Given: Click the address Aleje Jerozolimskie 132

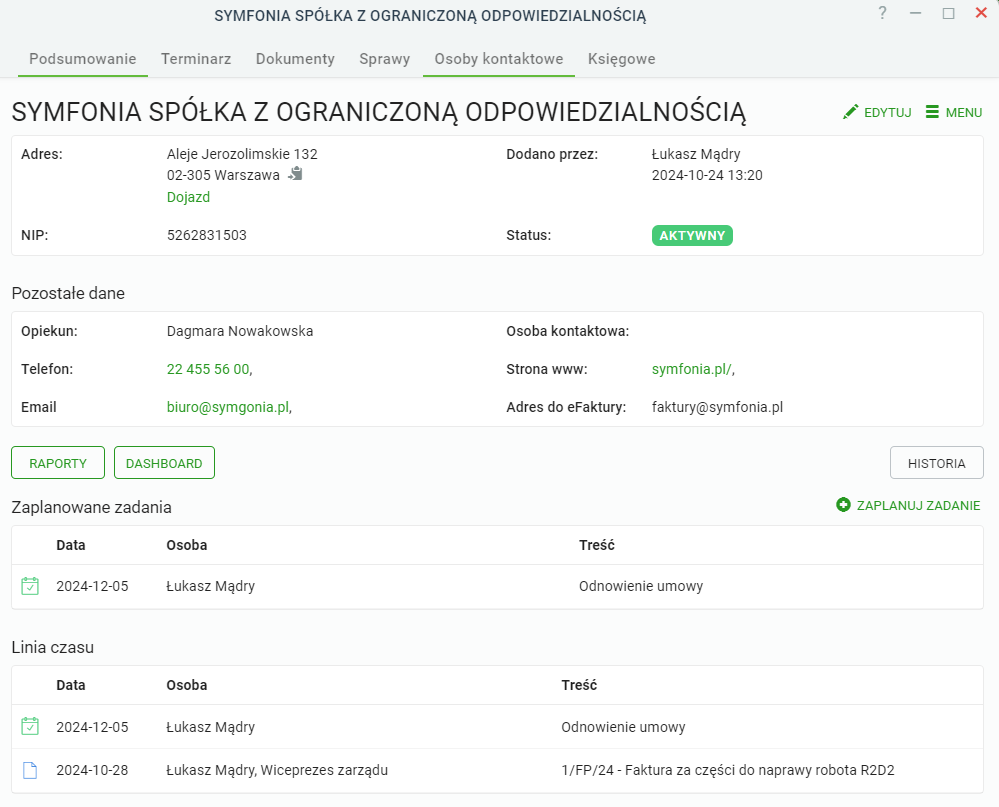Looking at the screenshot, I should pos(242,154).
